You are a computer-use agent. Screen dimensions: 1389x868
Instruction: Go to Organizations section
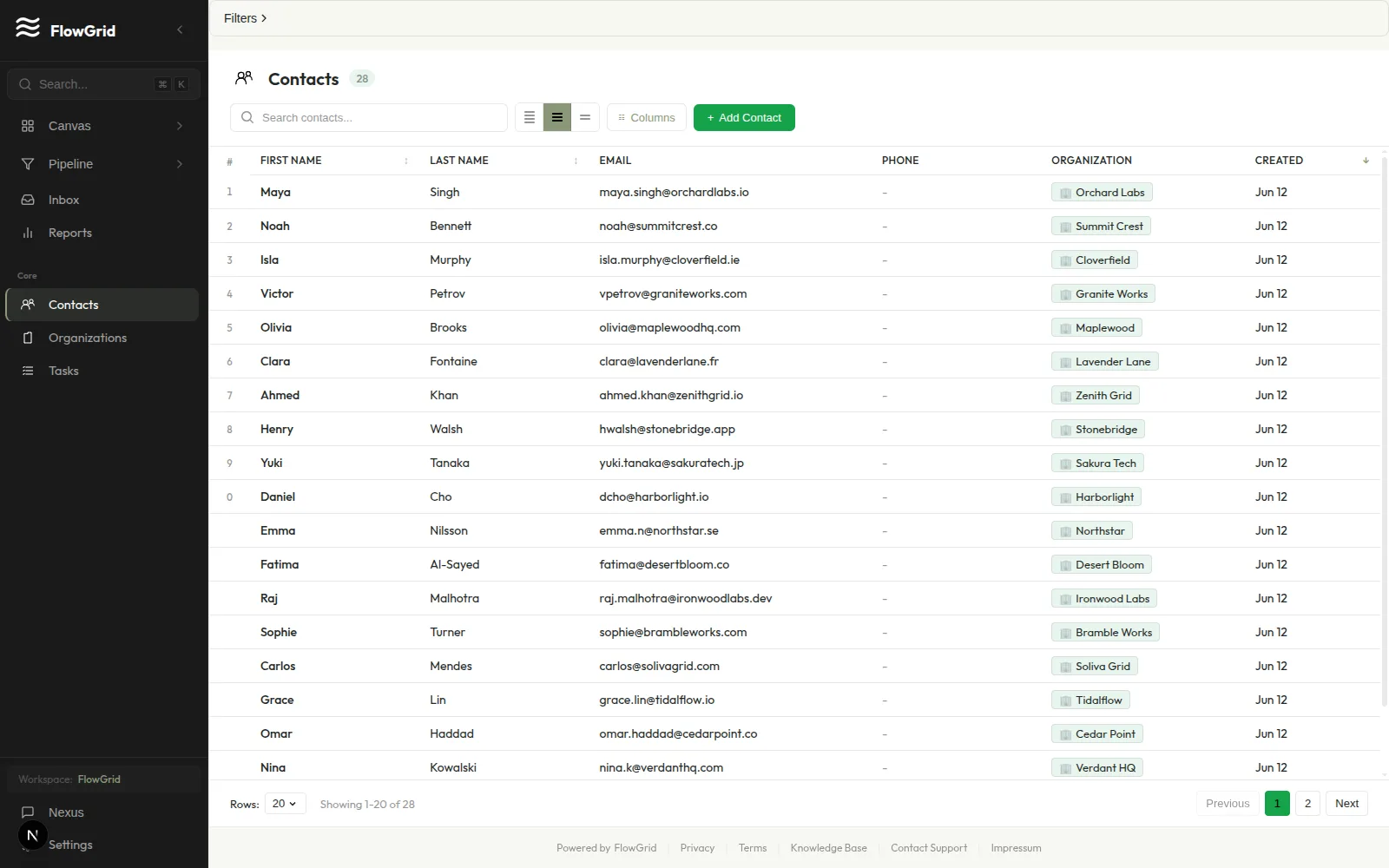102,338
